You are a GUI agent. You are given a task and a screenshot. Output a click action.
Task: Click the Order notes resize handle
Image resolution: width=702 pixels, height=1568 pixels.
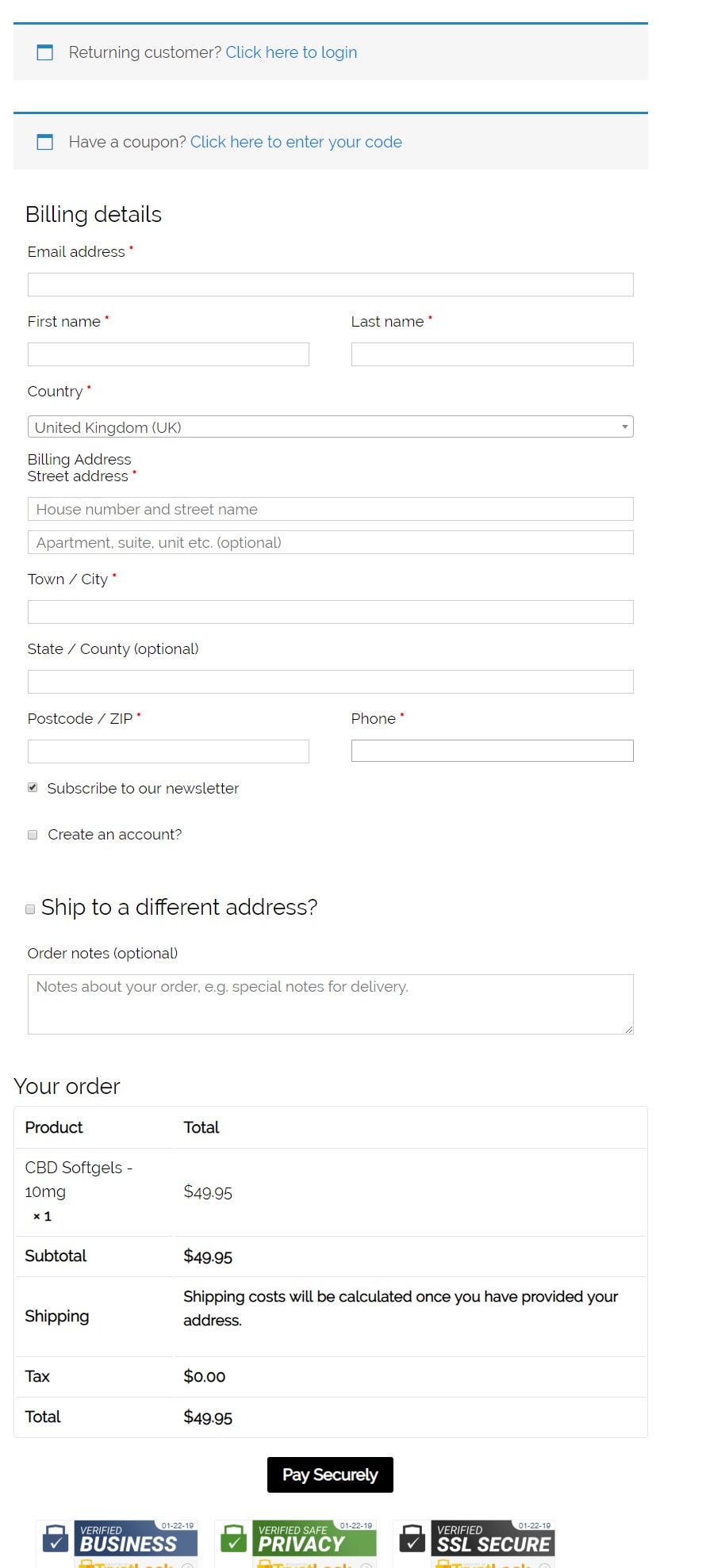pyautogui.click(x=628, y=1029)
